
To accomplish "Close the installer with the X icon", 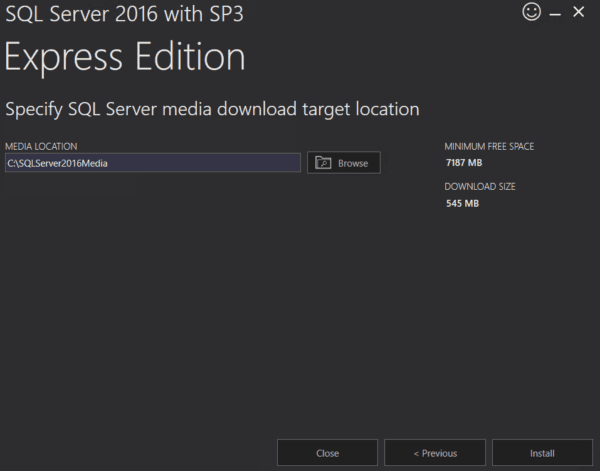I will (579, 12).
